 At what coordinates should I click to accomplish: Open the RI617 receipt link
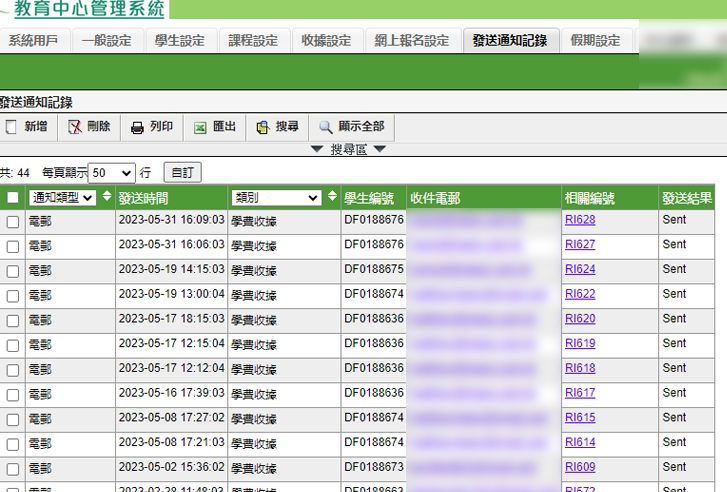(x=580, y=393)
